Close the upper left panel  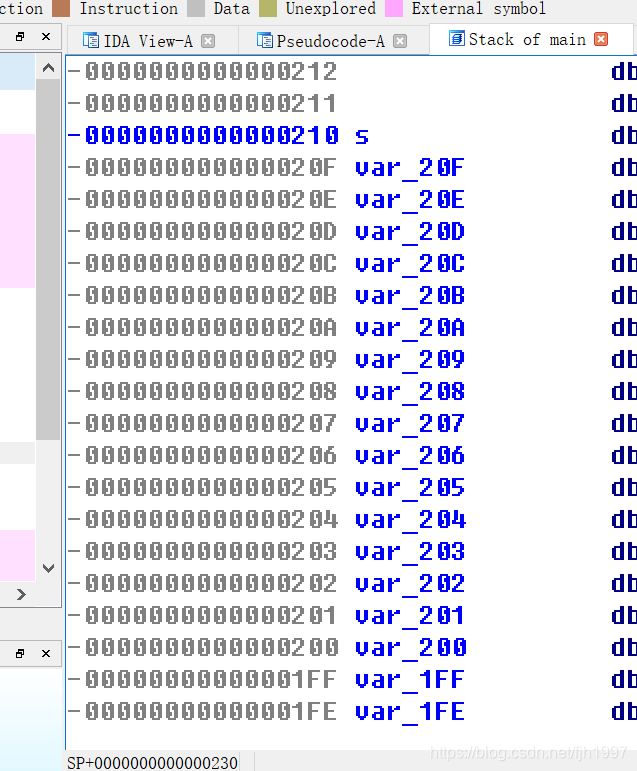point(46,36)
